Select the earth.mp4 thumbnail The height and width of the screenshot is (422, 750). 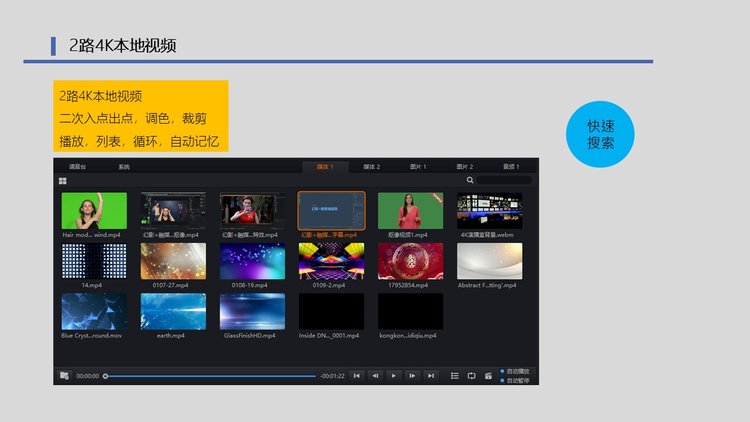[x=173, y=312]
